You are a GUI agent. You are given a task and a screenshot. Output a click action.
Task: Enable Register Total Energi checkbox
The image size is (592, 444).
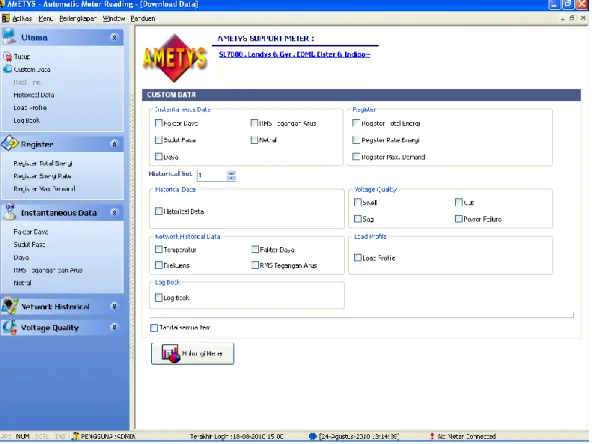[x=356, y=123]
